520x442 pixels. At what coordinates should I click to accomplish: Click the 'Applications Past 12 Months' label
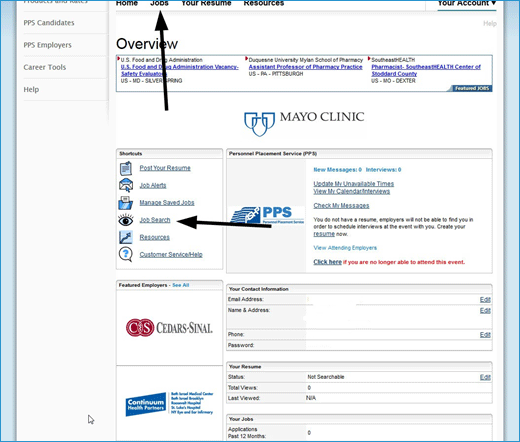(x=247, y=433)
